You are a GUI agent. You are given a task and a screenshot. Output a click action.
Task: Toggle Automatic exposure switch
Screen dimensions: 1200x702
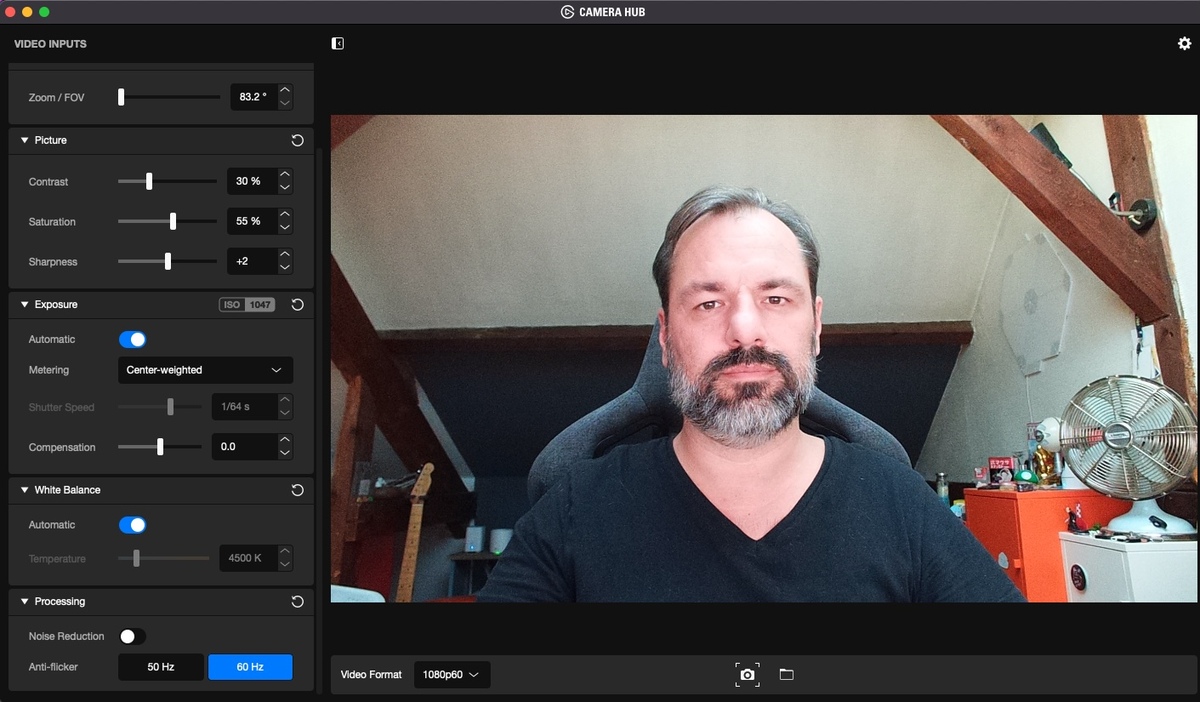coord(132,339)
